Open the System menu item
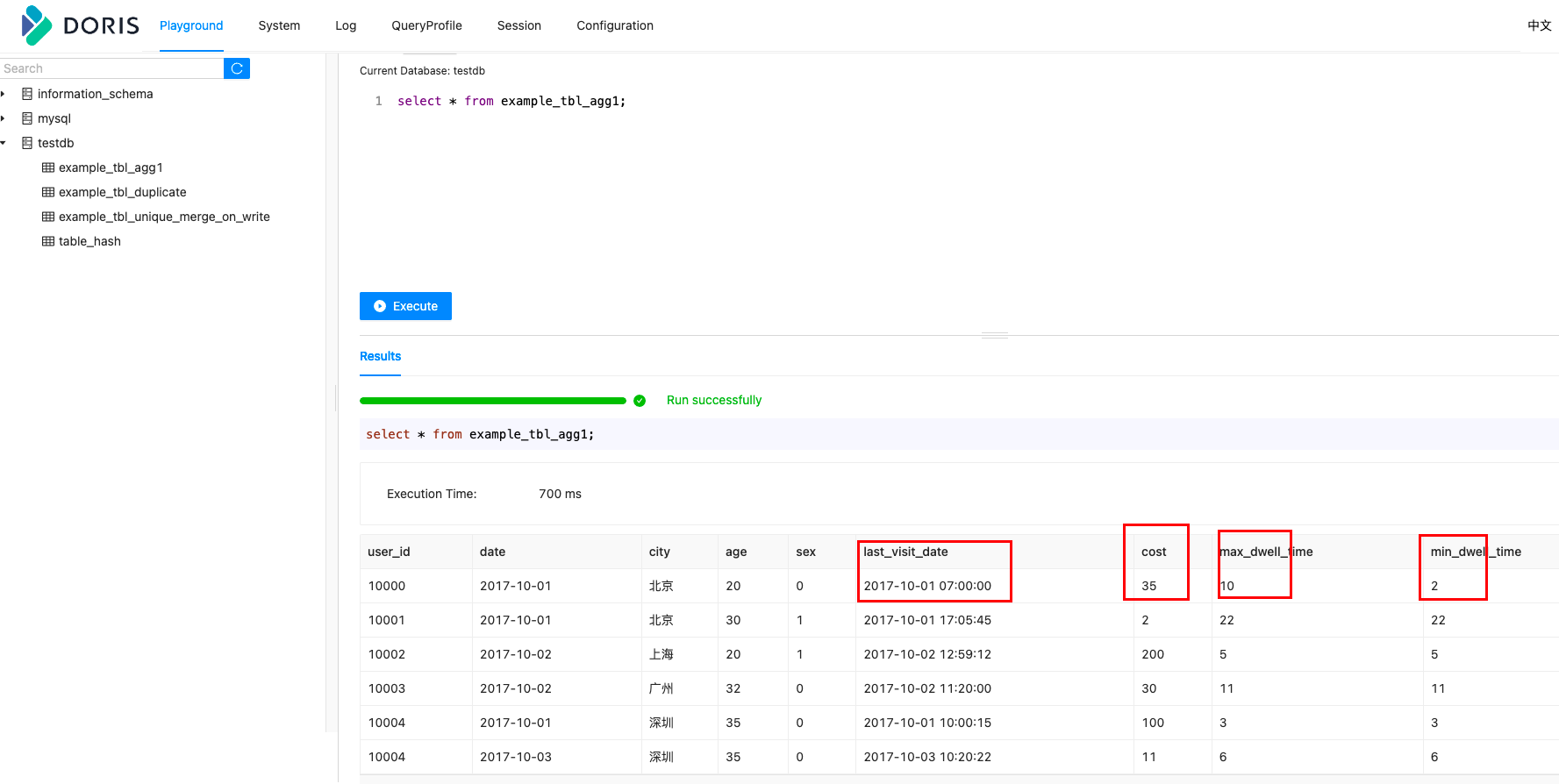This screenshot has width=1559, height=784. tap(279, 25)
